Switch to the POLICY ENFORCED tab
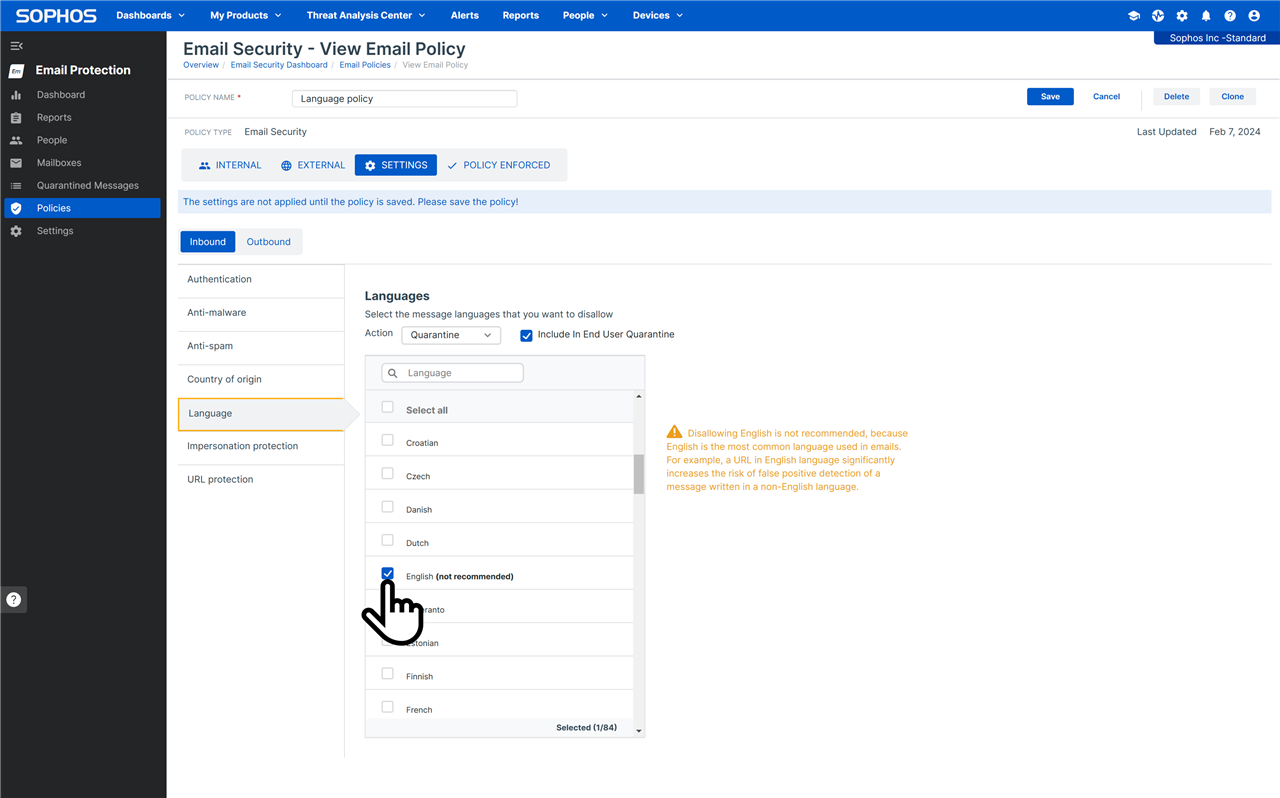 pyautogui.click(x=499, y=165)
